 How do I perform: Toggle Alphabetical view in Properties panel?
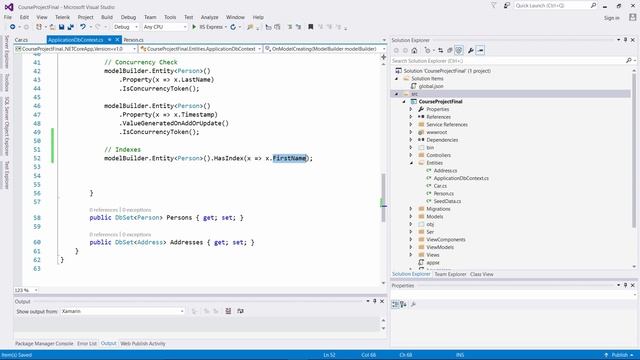(x=403, y=304)
